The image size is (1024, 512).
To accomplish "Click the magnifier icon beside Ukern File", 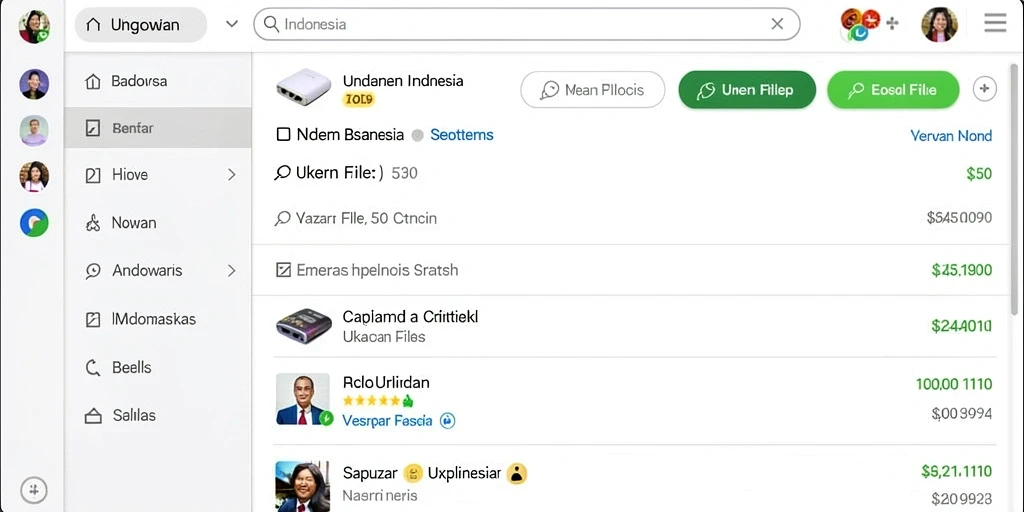I will click(282, 173).
